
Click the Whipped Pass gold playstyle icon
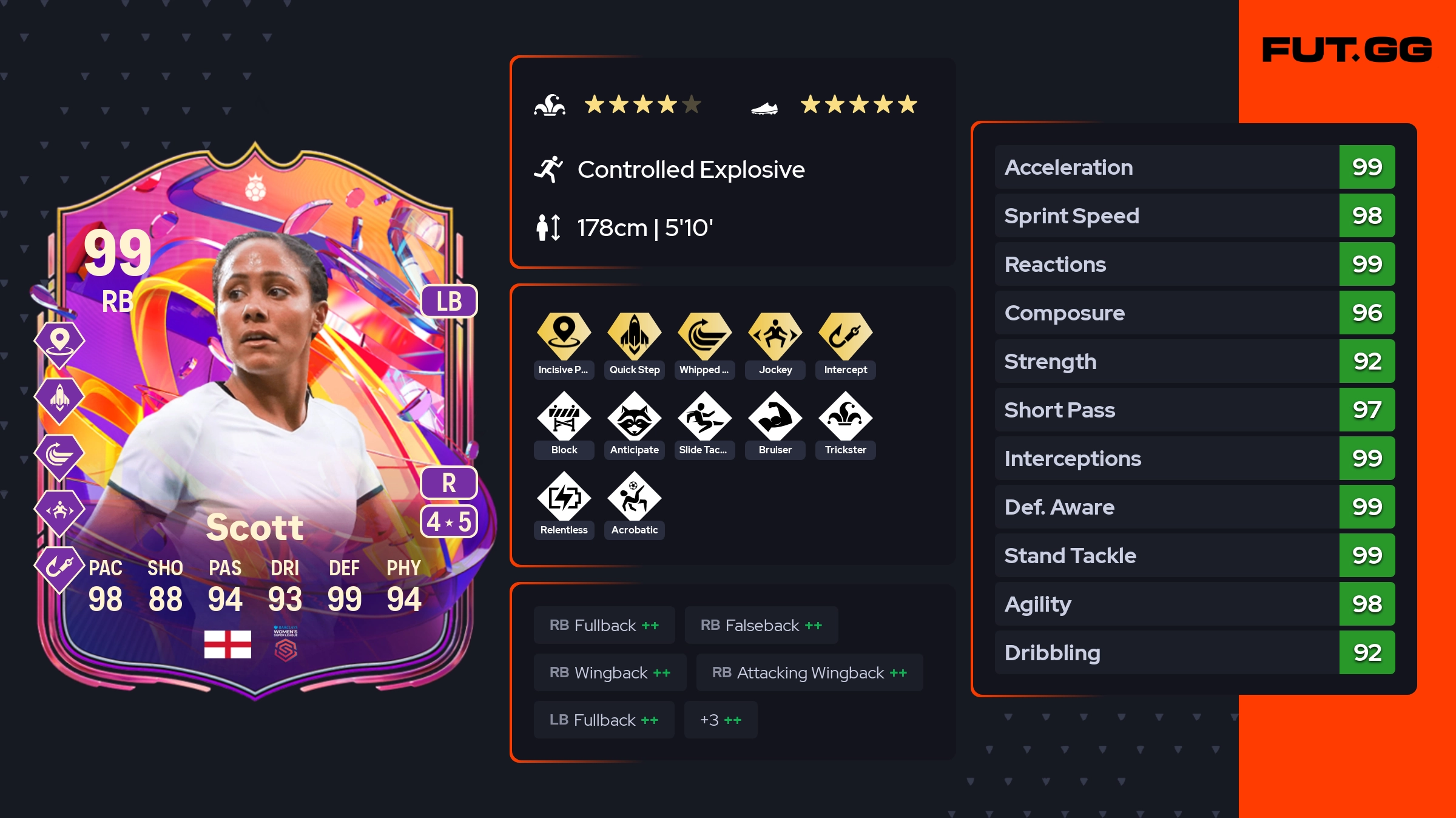(704, 336)
